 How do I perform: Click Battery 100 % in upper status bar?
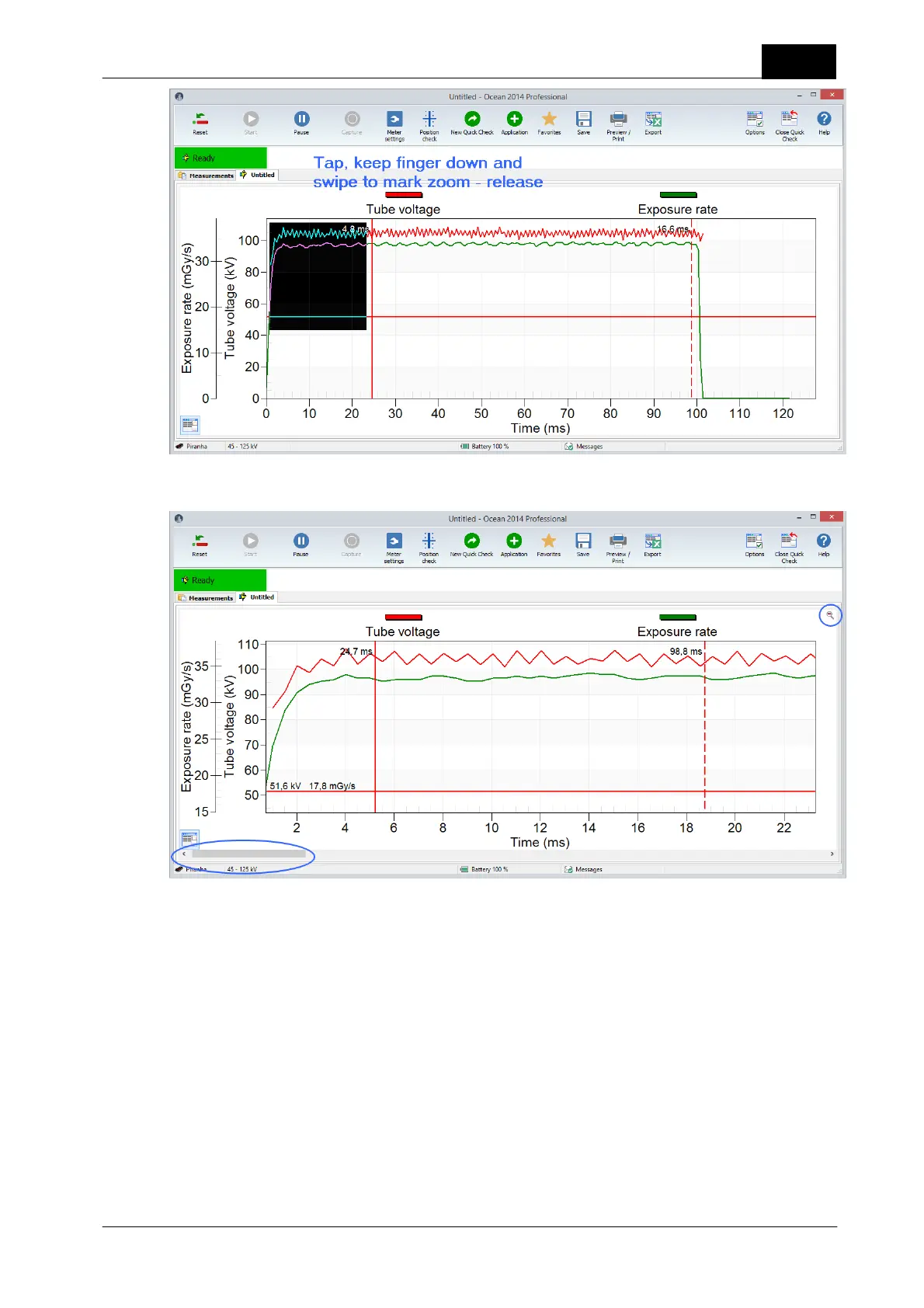click(485, 447)
